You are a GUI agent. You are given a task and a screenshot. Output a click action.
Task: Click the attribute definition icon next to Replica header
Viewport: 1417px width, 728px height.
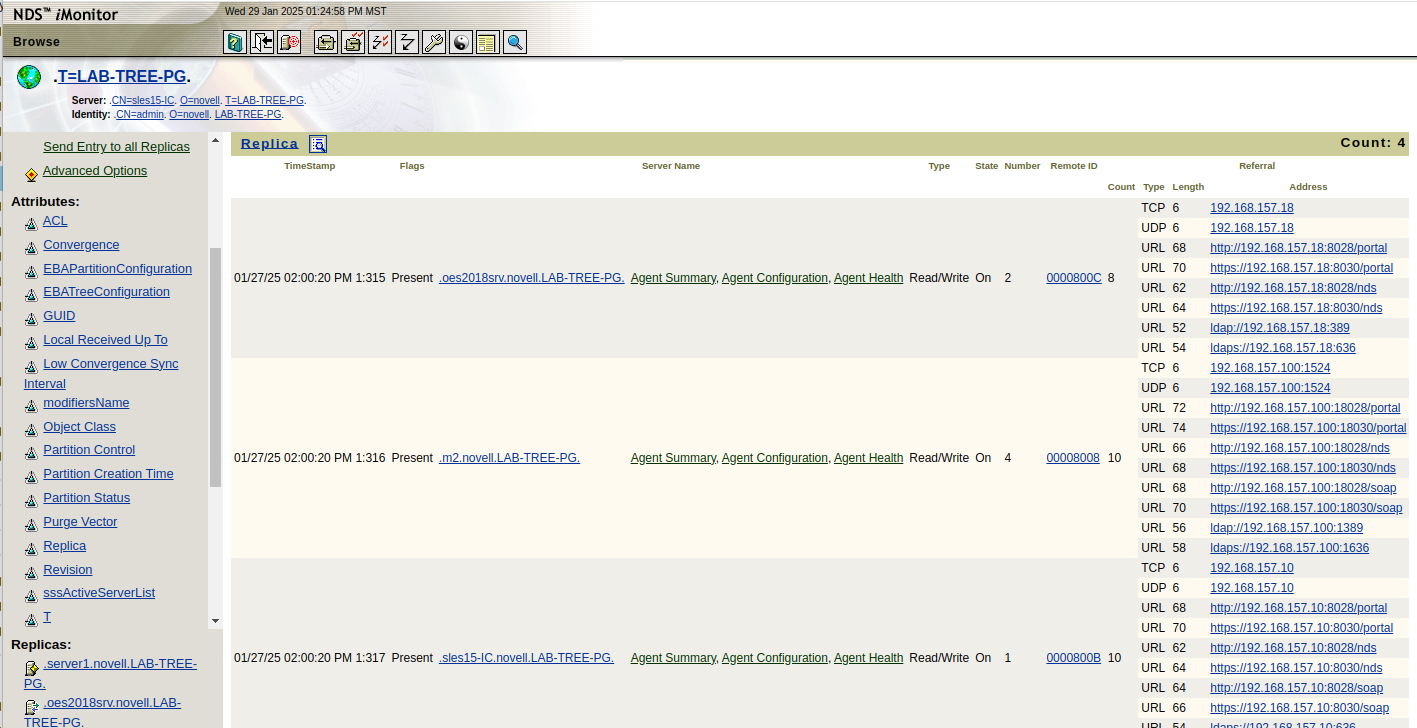coord(318,144)
